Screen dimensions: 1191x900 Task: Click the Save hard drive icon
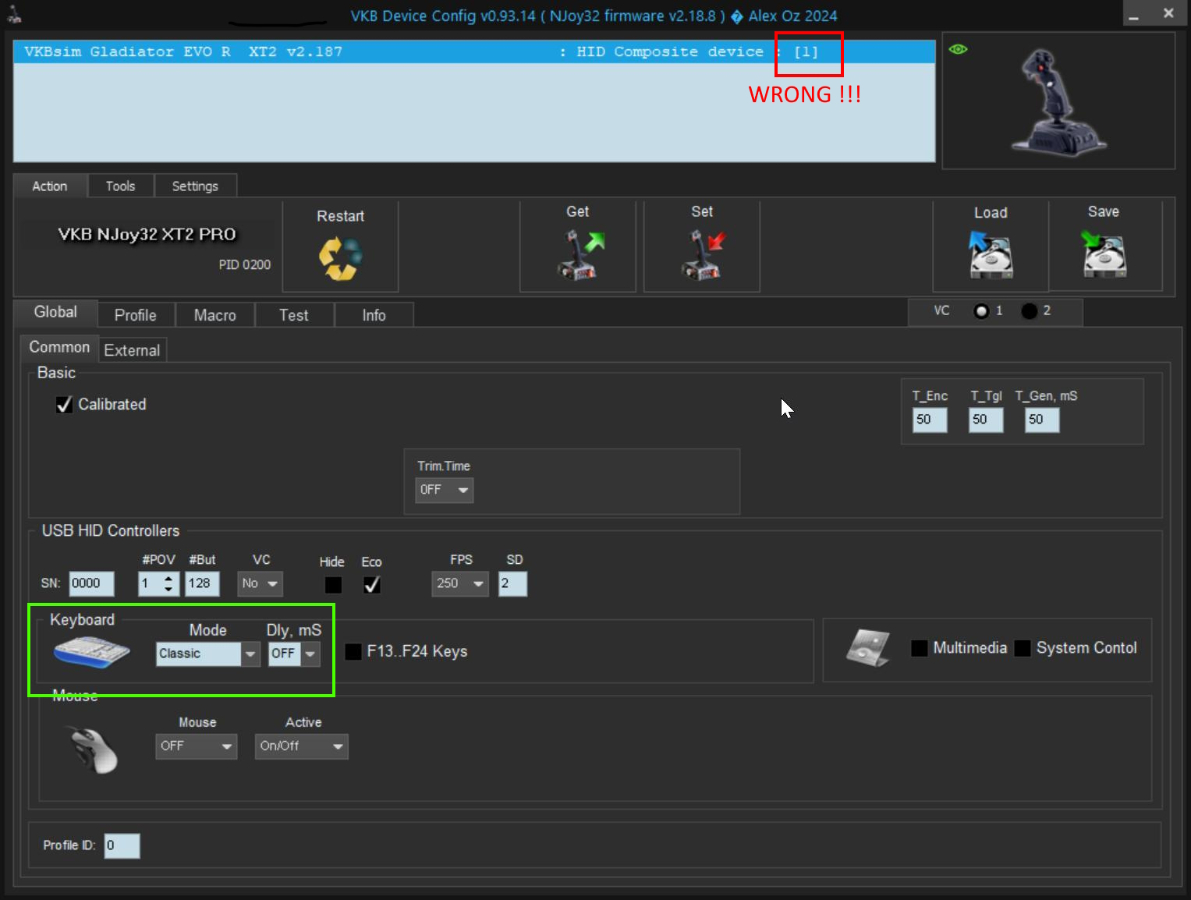1104,254
